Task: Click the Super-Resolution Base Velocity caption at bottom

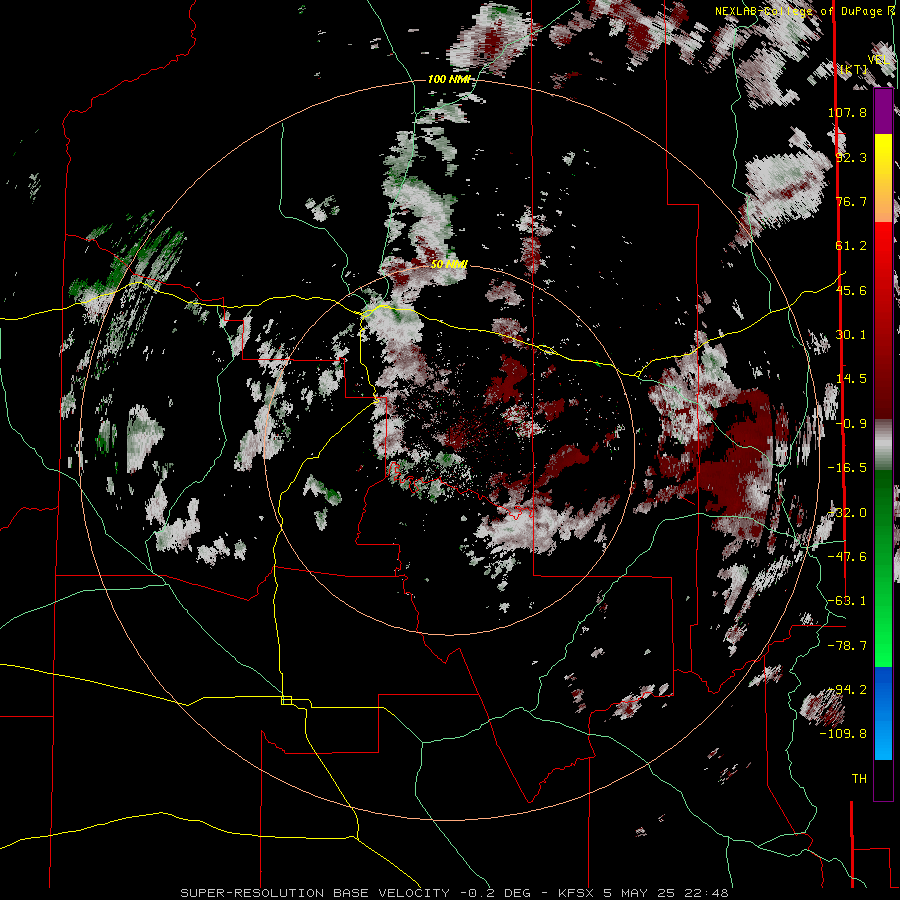Action: (x=455, y=893)
